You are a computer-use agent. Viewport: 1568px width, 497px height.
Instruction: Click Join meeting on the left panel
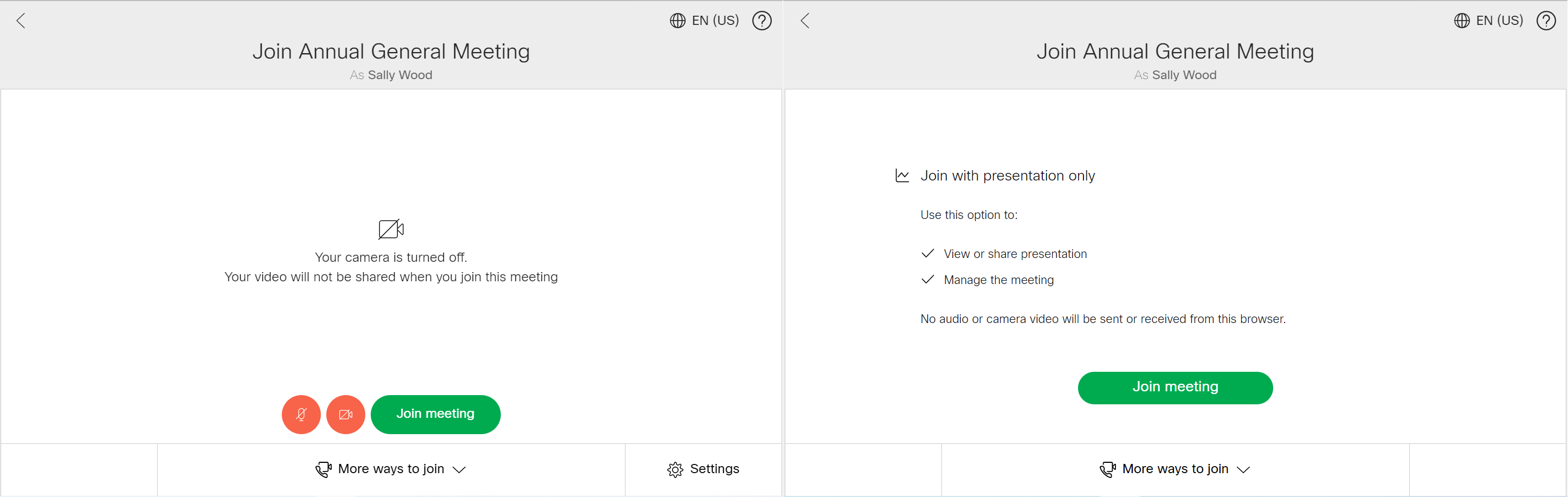(435, 414)
